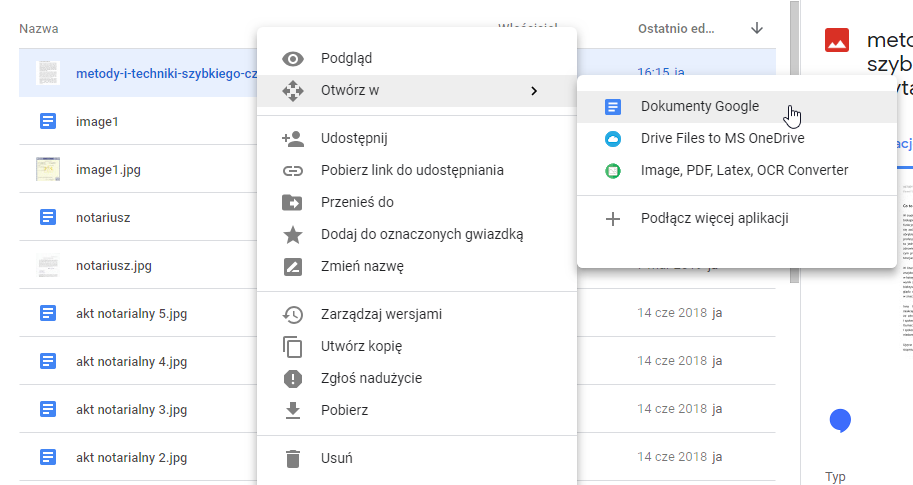The width and height of the screenshot is (913, 485).
Task: Click the pencil icon for Zmień nazwę
Action: [293, 266]
